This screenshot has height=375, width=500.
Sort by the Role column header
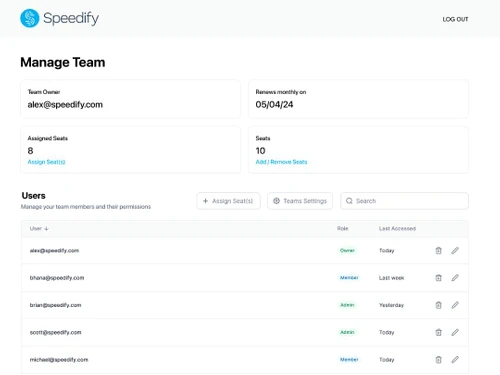342,229
